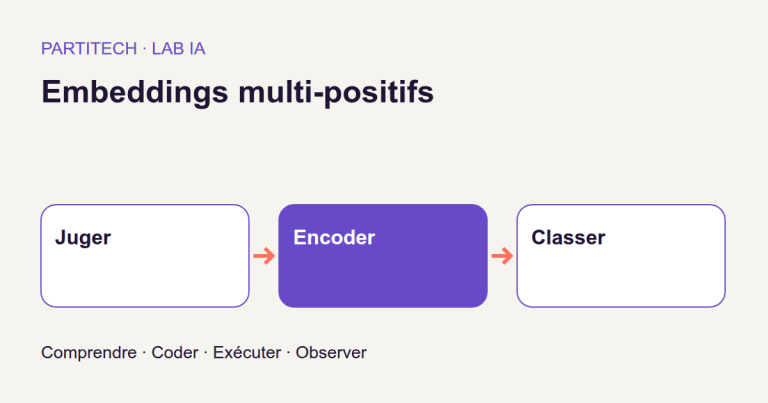Click the dot between Coder and Exécuter
The image size is (768, 403).
(206, 353)
